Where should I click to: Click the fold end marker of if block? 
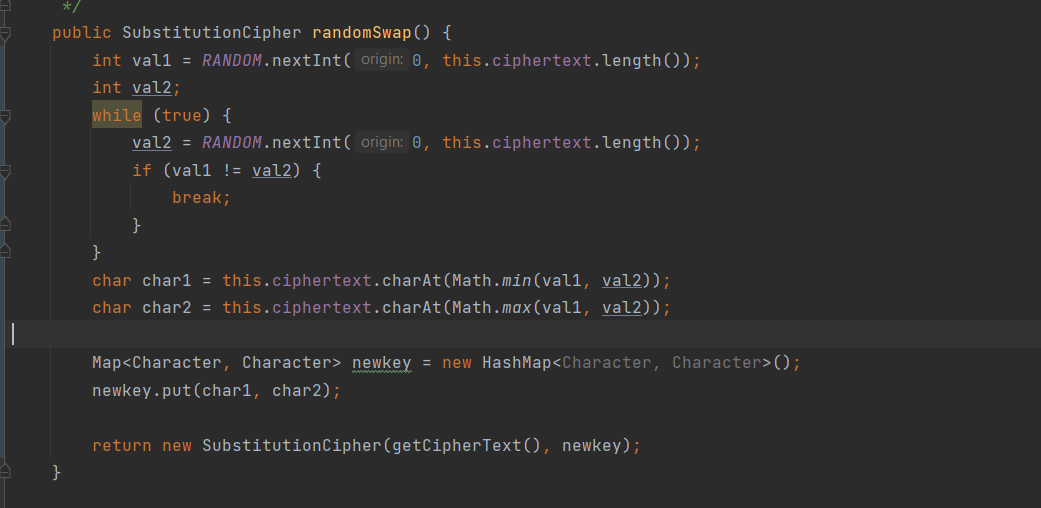(6, 225)
